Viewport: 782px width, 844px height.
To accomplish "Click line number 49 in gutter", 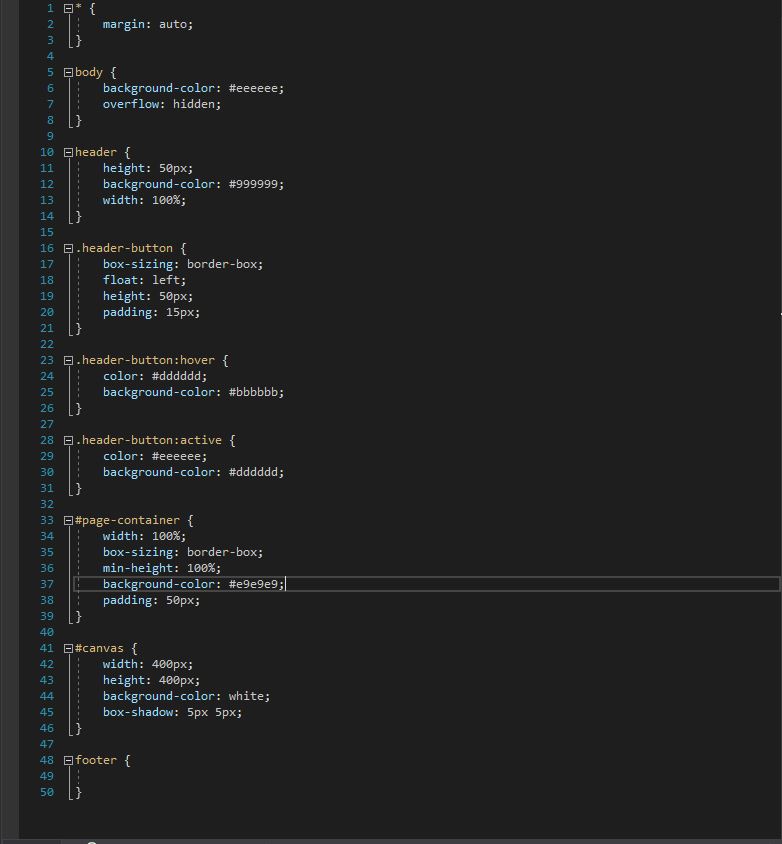I will 47,776.
